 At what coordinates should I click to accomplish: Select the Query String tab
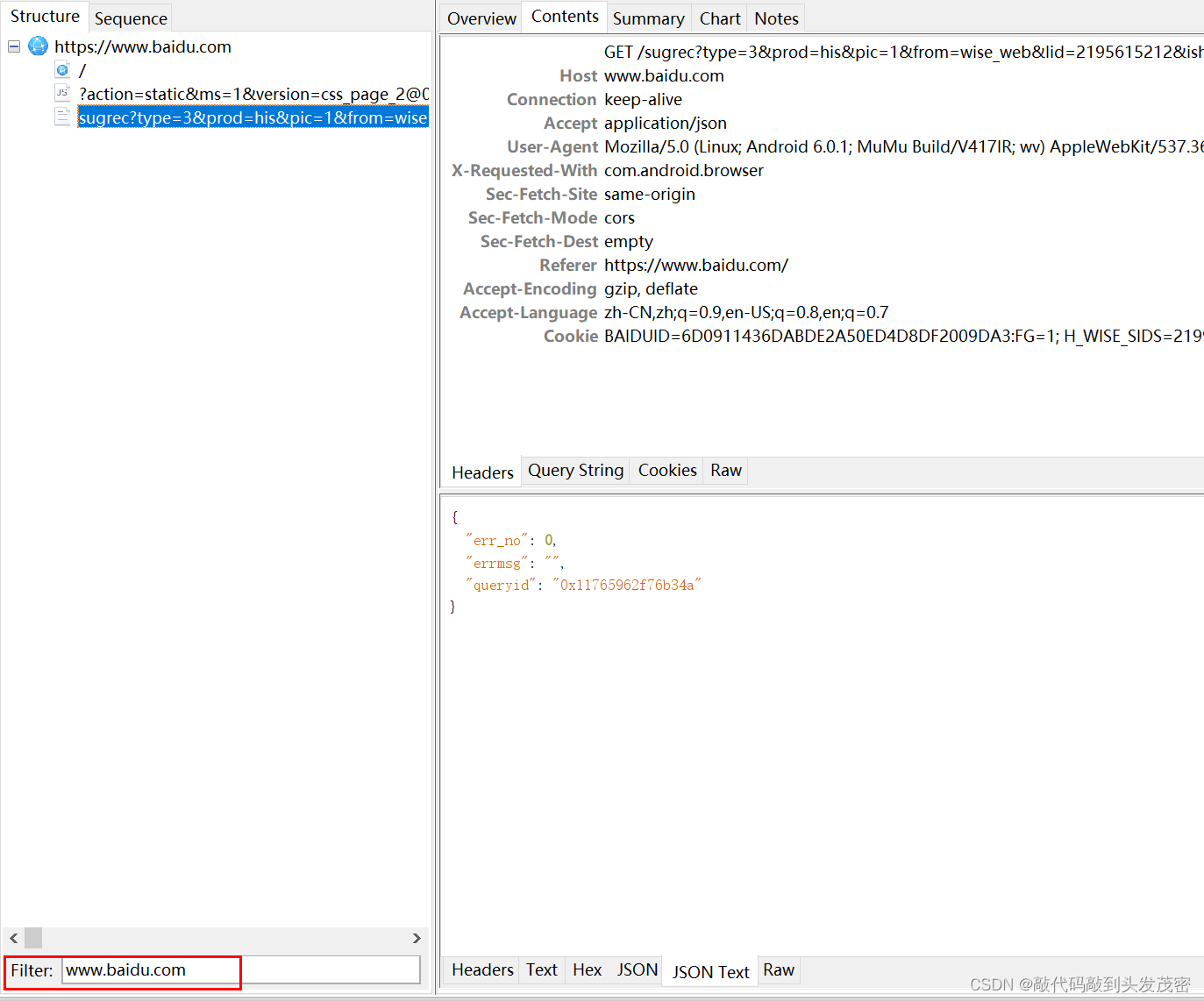point(575,470)
